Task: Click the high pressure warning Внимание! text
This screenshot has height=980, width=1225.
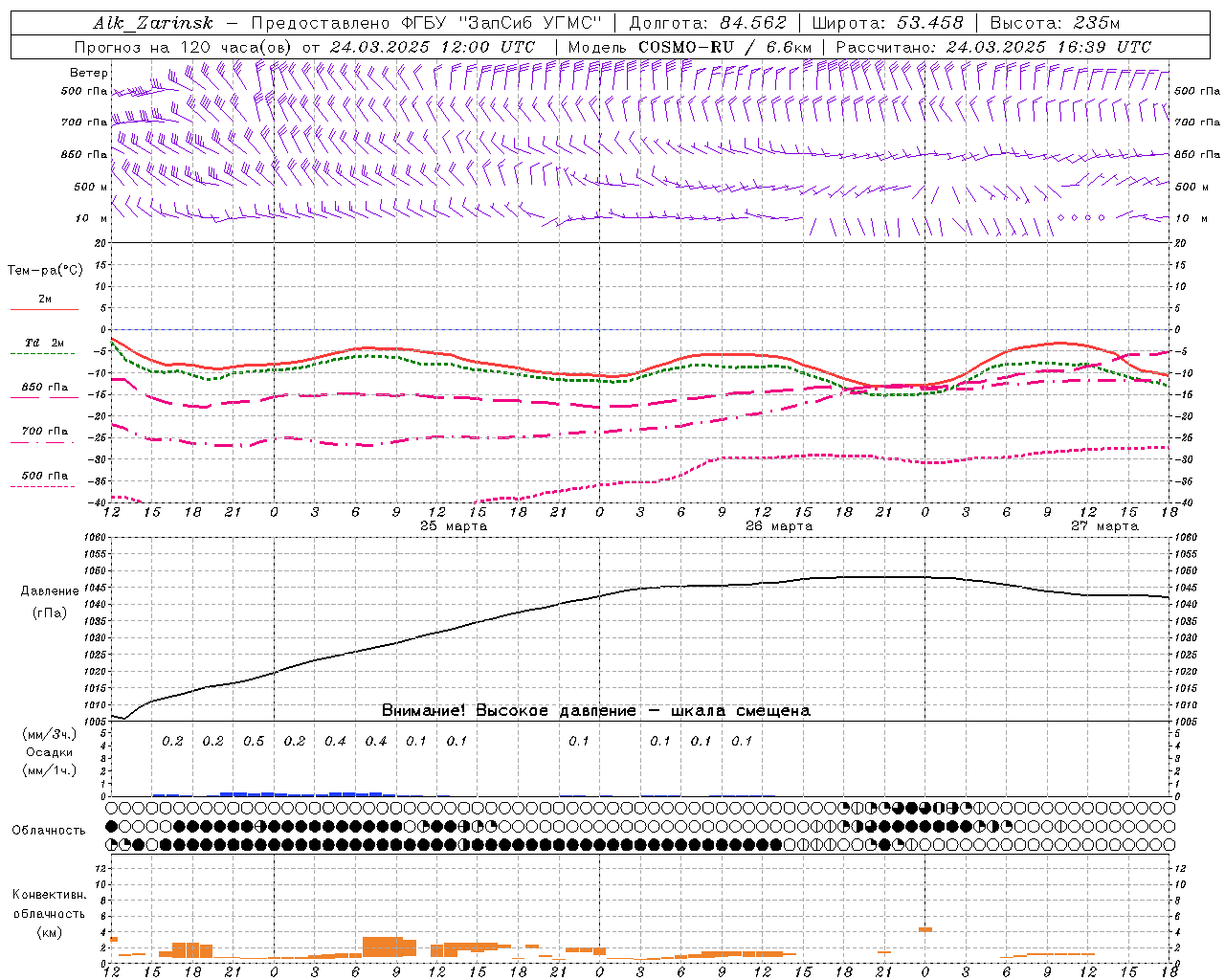Action: point(595,711)
